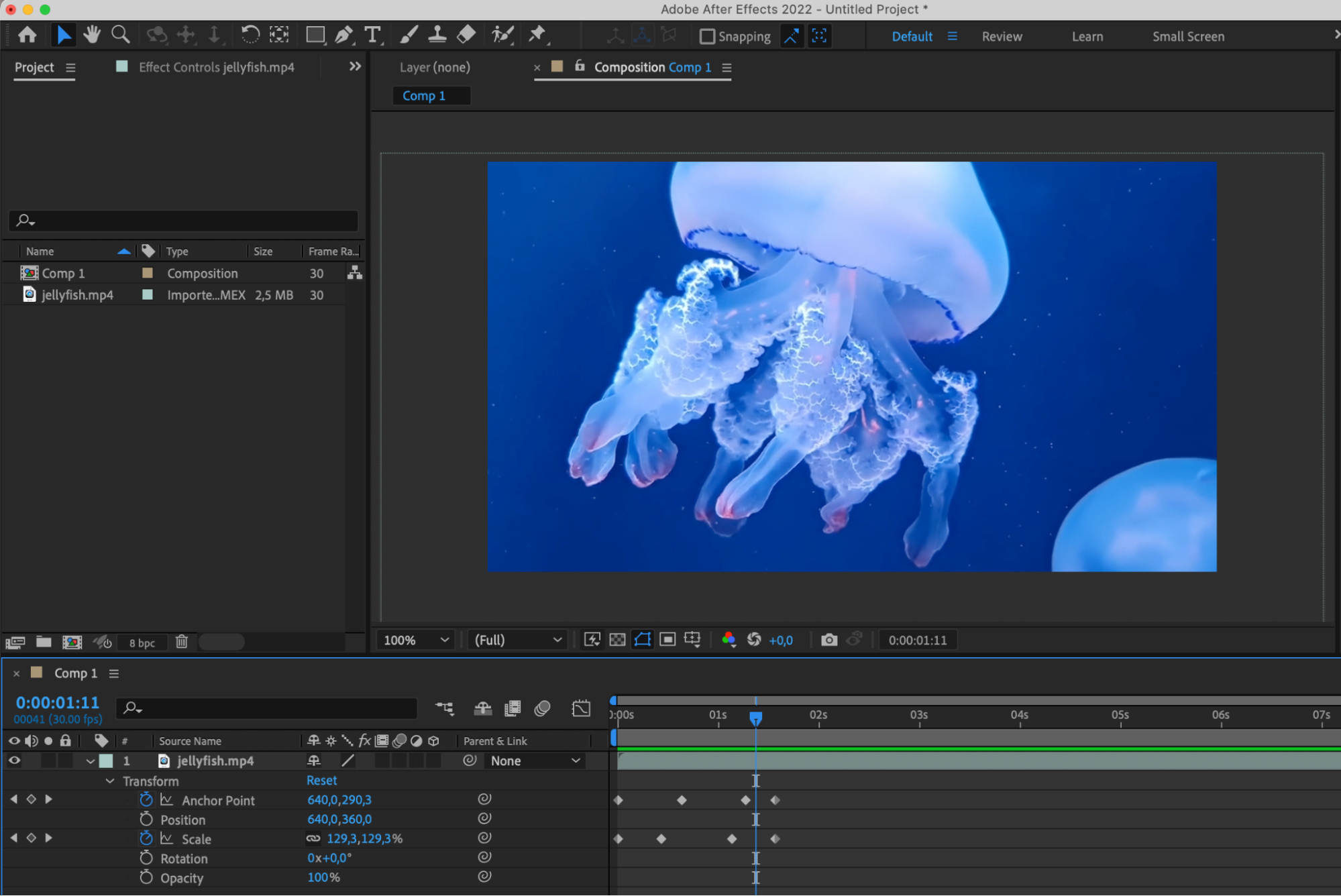Switch to the Review workspace
Screen dimensions: 1341x896
coord(1002,36)
